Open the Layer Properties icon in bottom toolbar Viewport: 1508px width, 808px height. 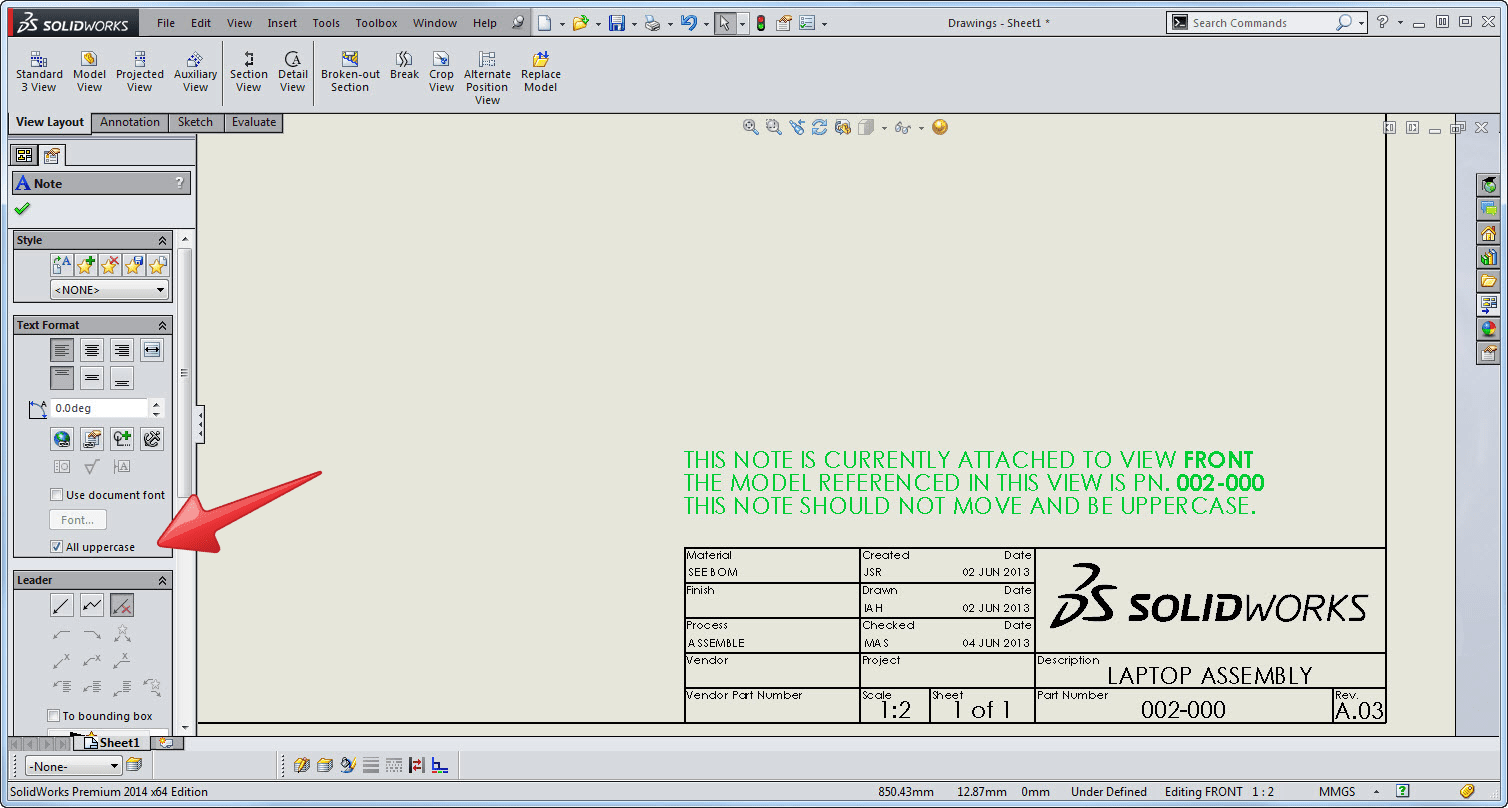point(134,765)
